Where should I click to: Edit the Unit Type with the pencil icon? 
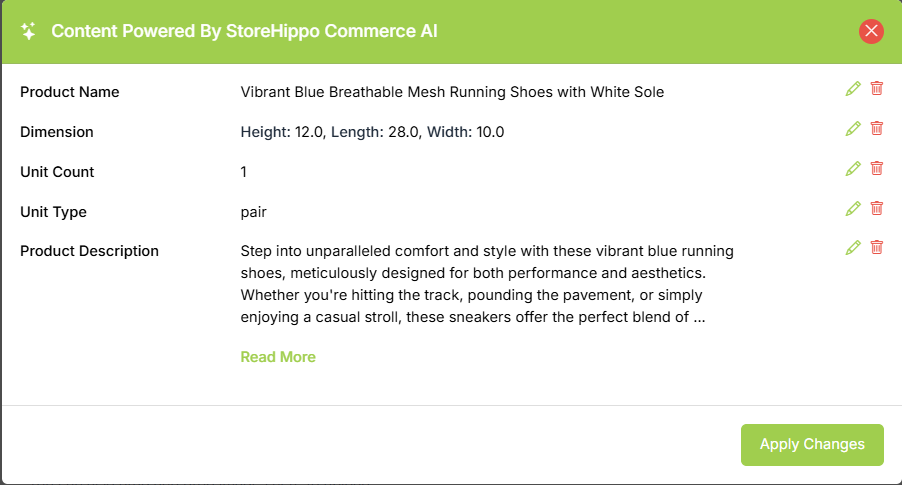pyautogui.click(x=853, y=208)
